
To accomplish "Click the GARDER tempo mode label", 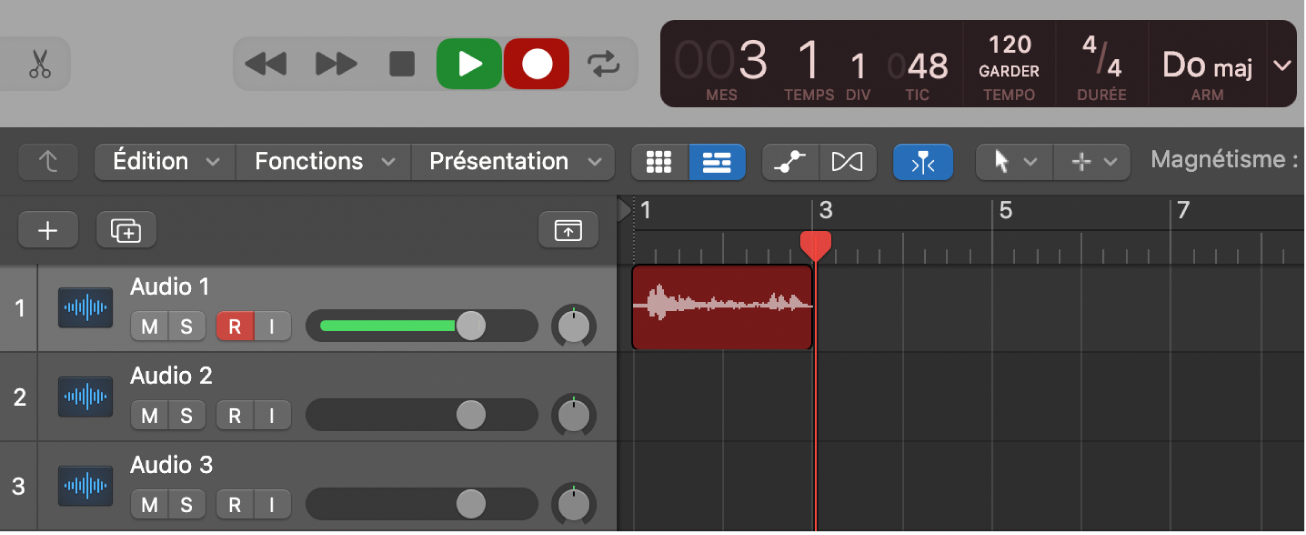I will coord(1009,72).
